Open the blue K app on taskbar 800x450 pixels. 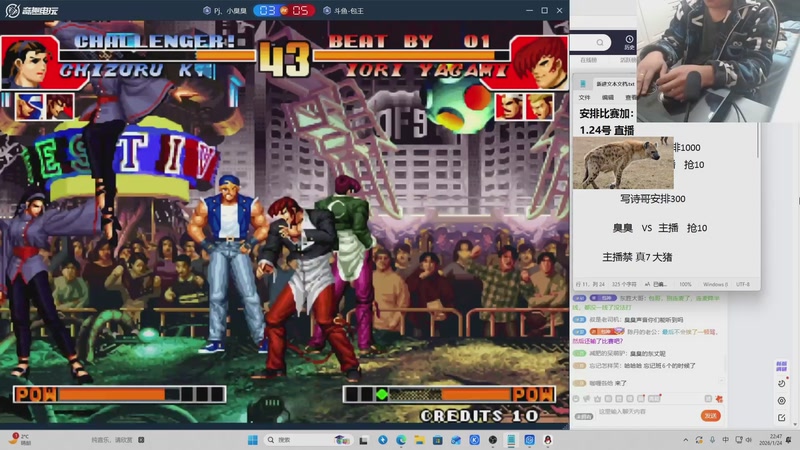pos(474,440)
